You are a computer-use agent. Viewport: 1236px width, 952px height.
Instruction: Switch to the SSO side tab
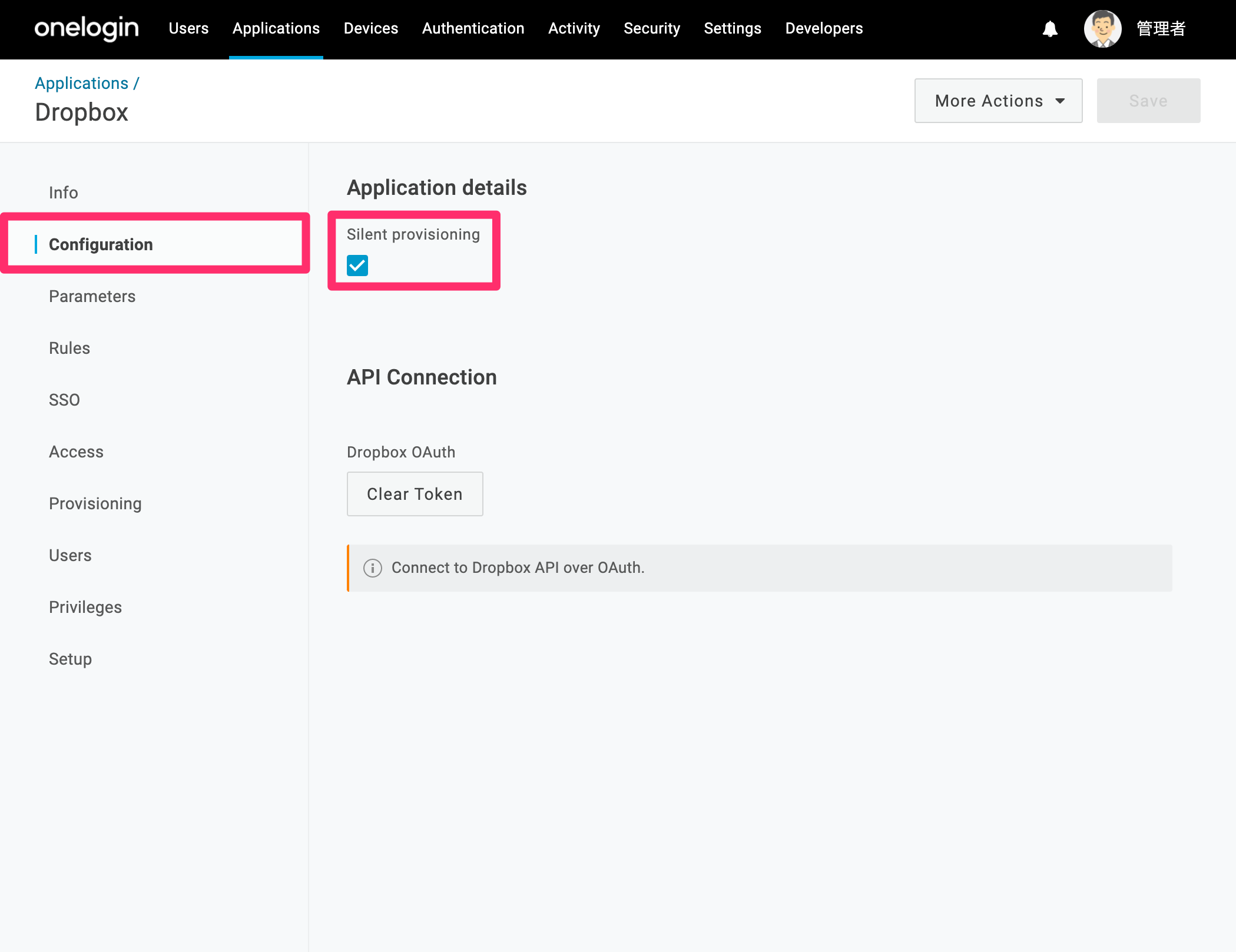point(64,400)
